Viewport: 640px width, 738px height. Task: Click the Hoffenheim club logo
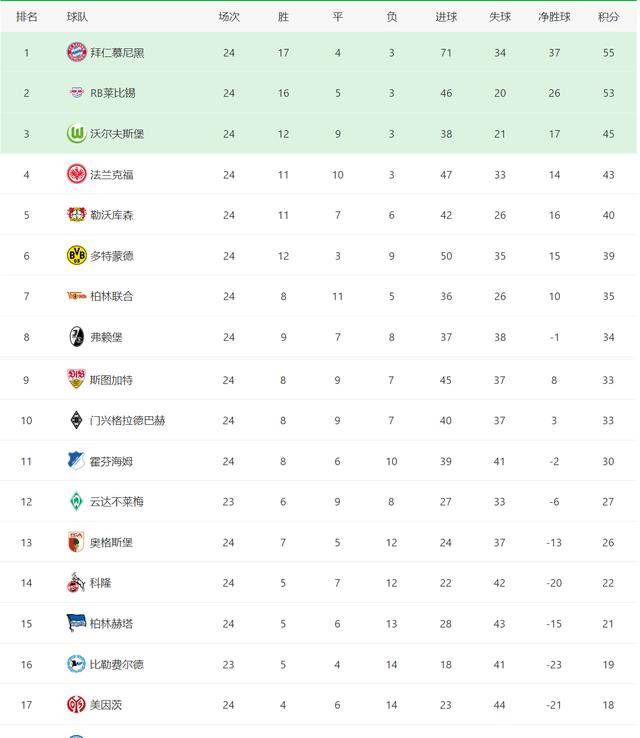(77, 461)
